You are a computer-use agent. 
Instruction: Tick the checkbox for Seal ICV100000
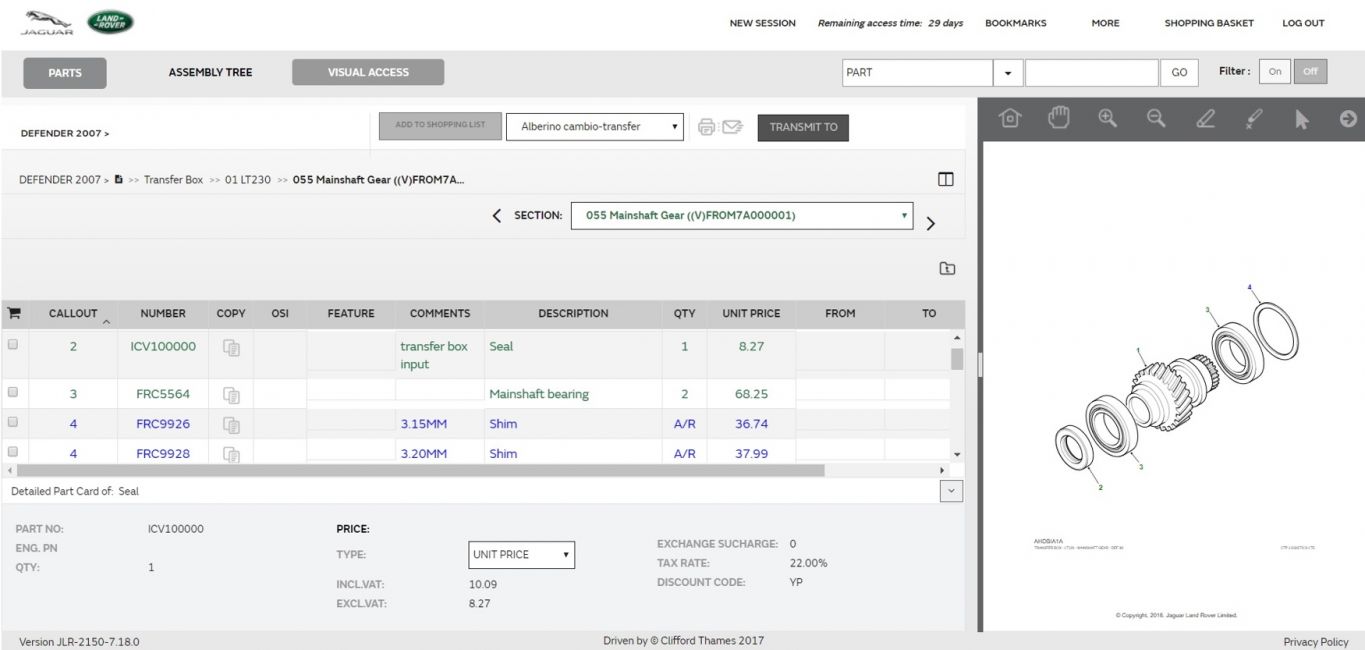[x=13, y=344]
